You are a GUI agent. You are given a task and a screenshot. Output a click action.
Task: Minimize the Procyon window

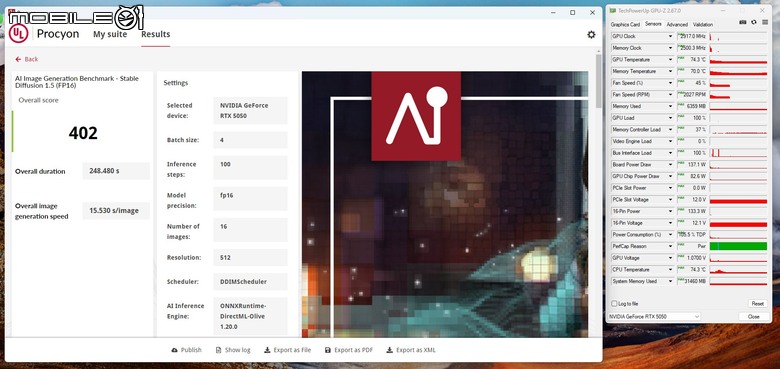click(553, 12)
